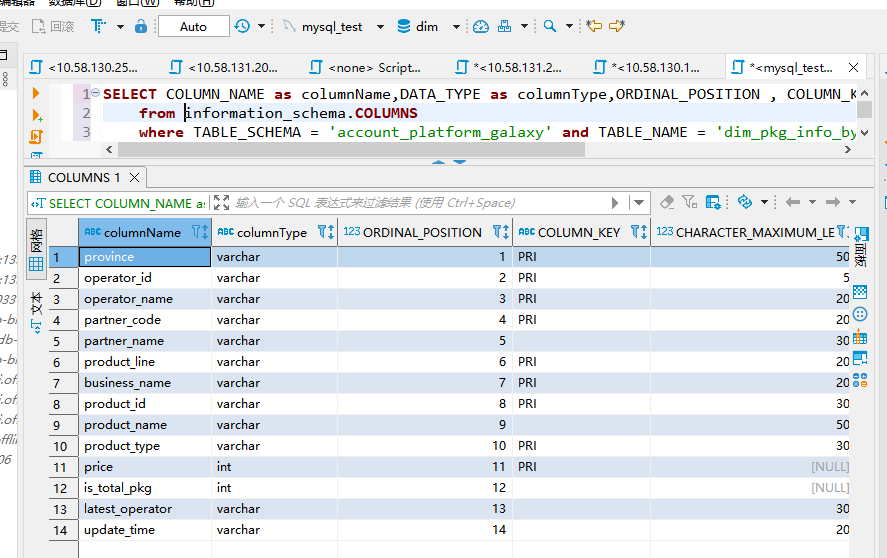Execute SQL statement with the orange arrow

point(36,93)
